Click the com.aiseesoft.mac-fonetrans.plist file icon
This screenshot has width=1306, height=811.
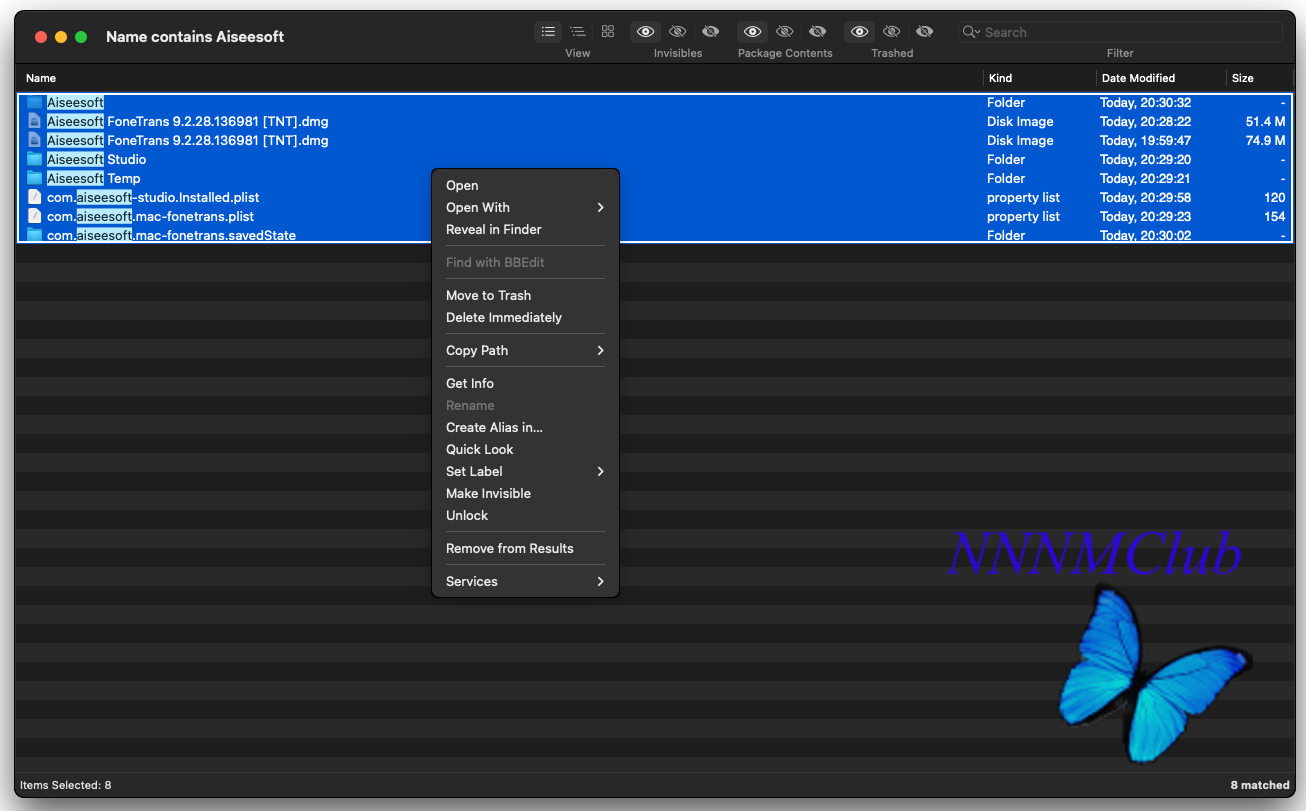click(35, 217)
